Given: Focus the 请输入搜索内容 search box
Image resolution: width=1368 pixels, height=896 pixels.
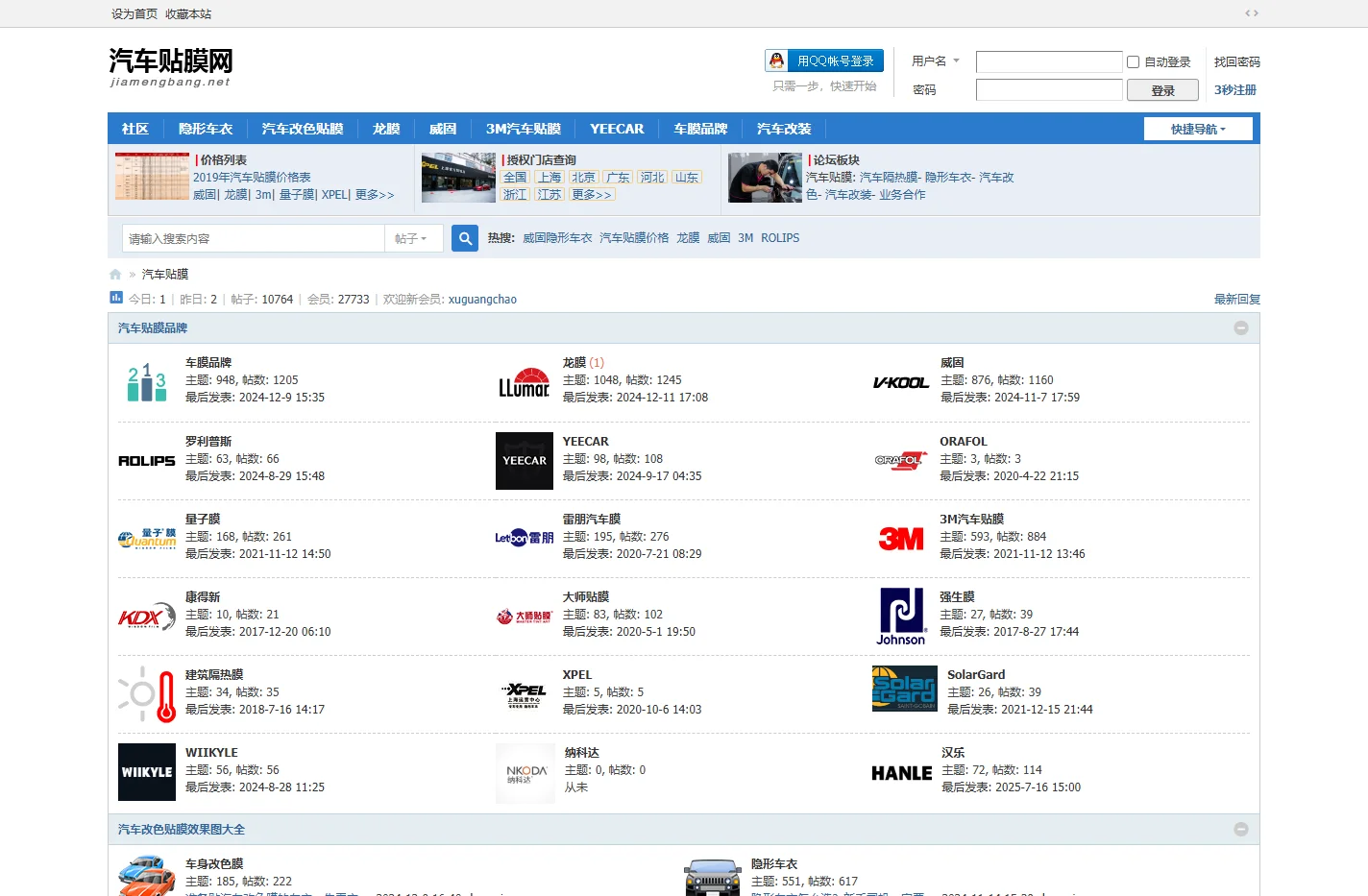Looking at the screenshot, I should click(254, 238).
